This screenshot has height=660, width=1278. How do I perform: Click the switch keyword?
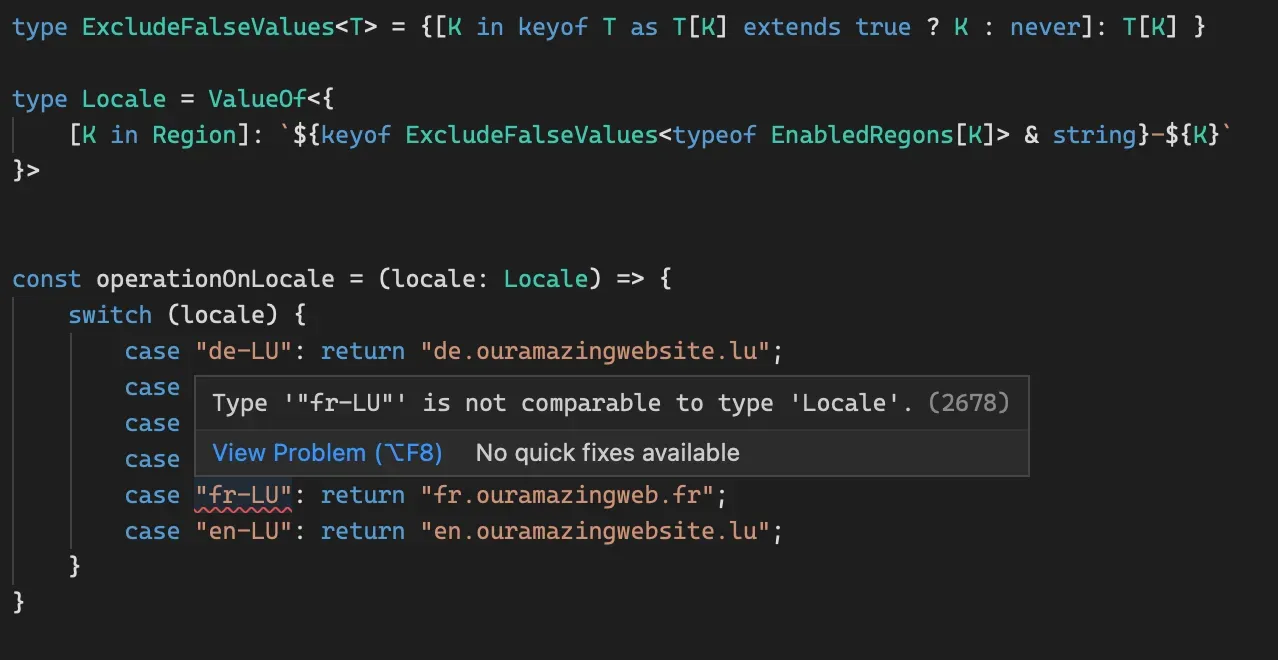click(110, 314)
